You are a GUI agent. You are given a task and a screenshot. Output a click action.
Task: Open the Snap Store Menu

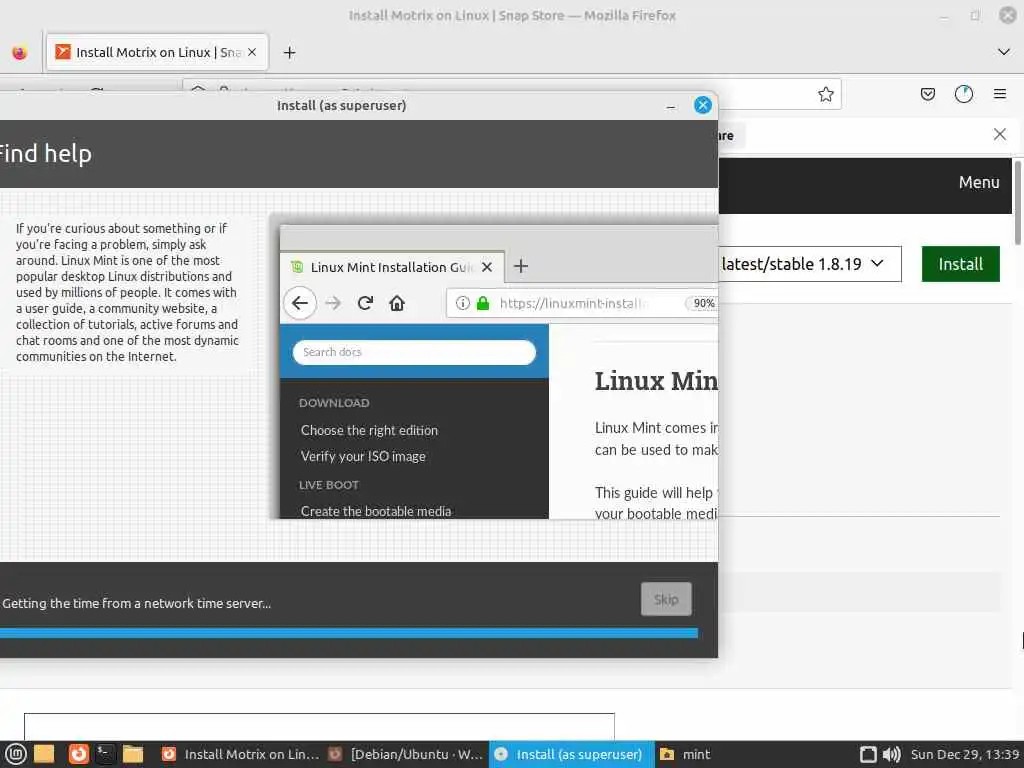(979, 182)
